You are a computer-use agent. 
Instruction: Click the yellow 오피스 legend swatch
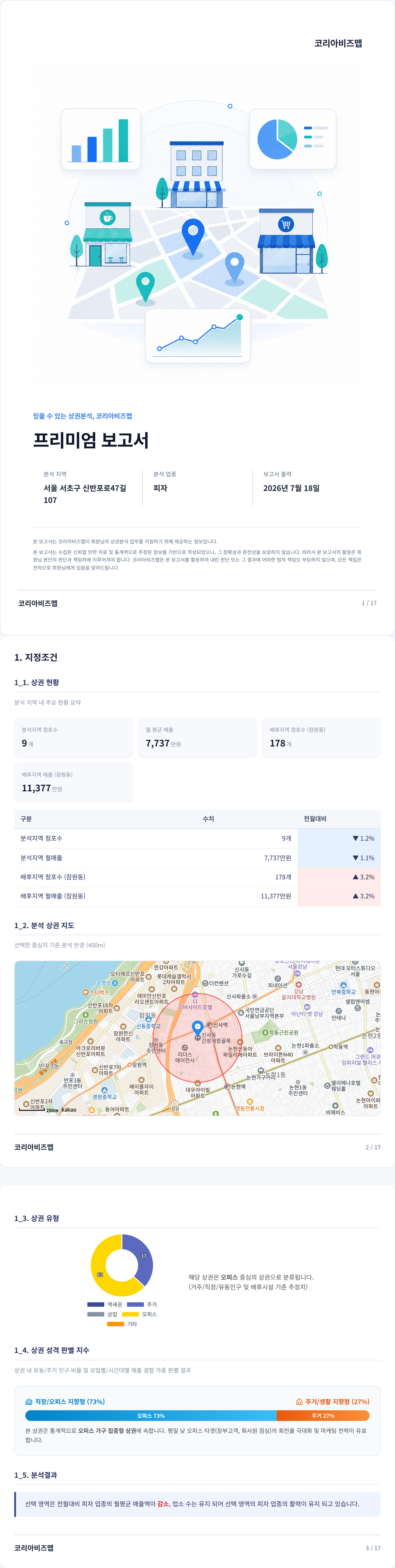[131, 1314]
